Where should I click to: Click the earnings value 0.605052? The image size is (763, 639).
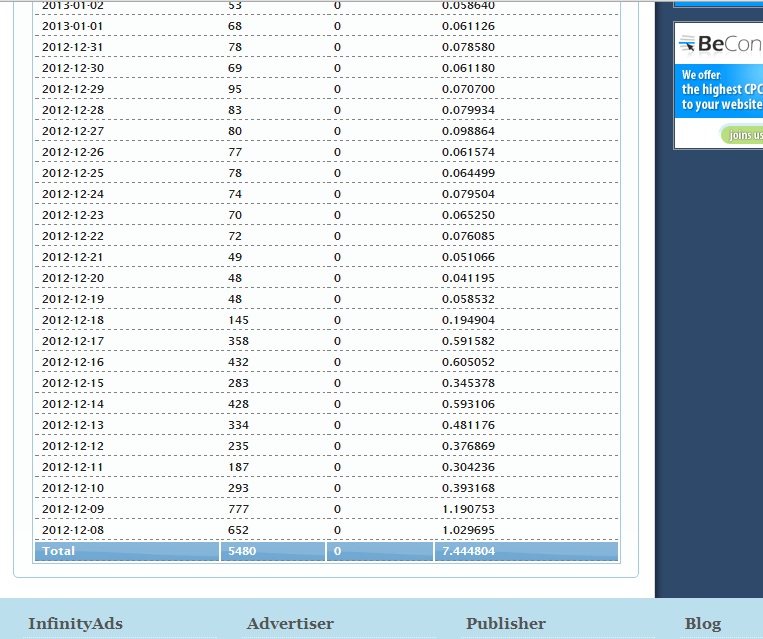point(468,362)
